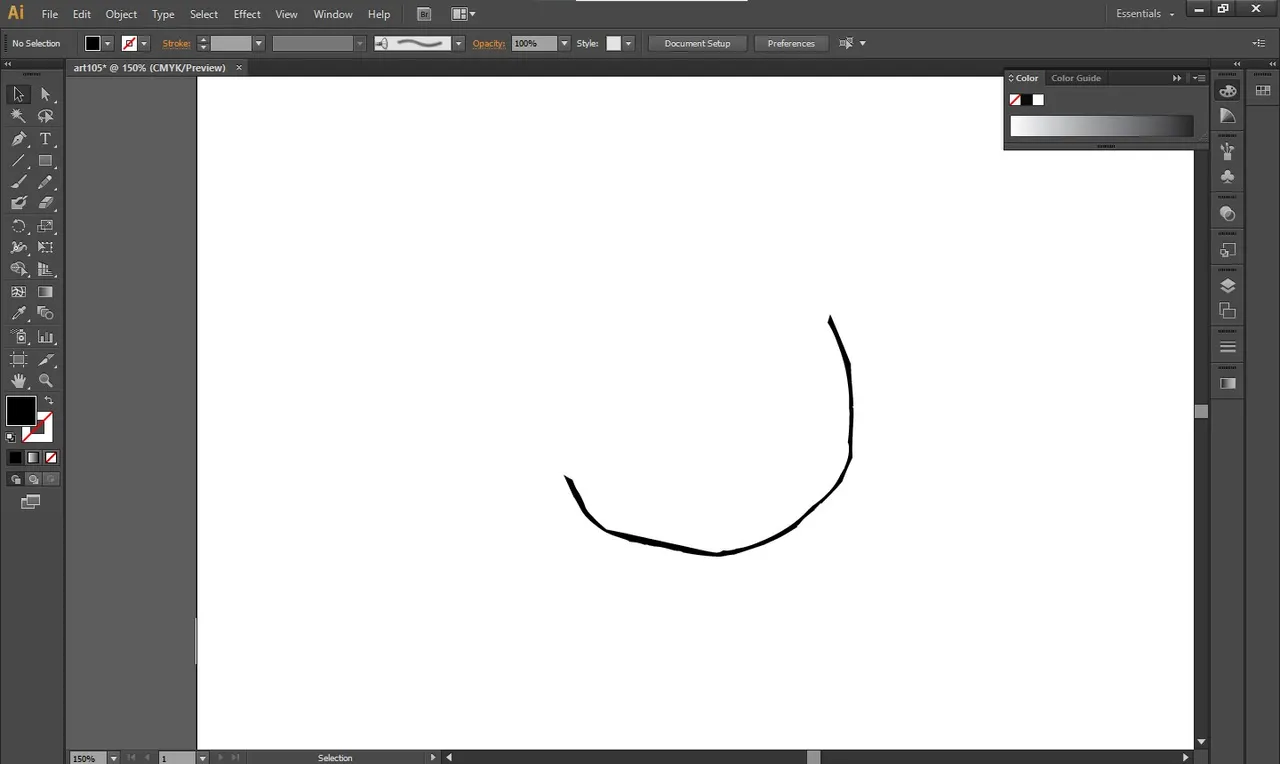Select the Rotate tool
This screenshot has width=1280, height=764.
pos(18,226)
